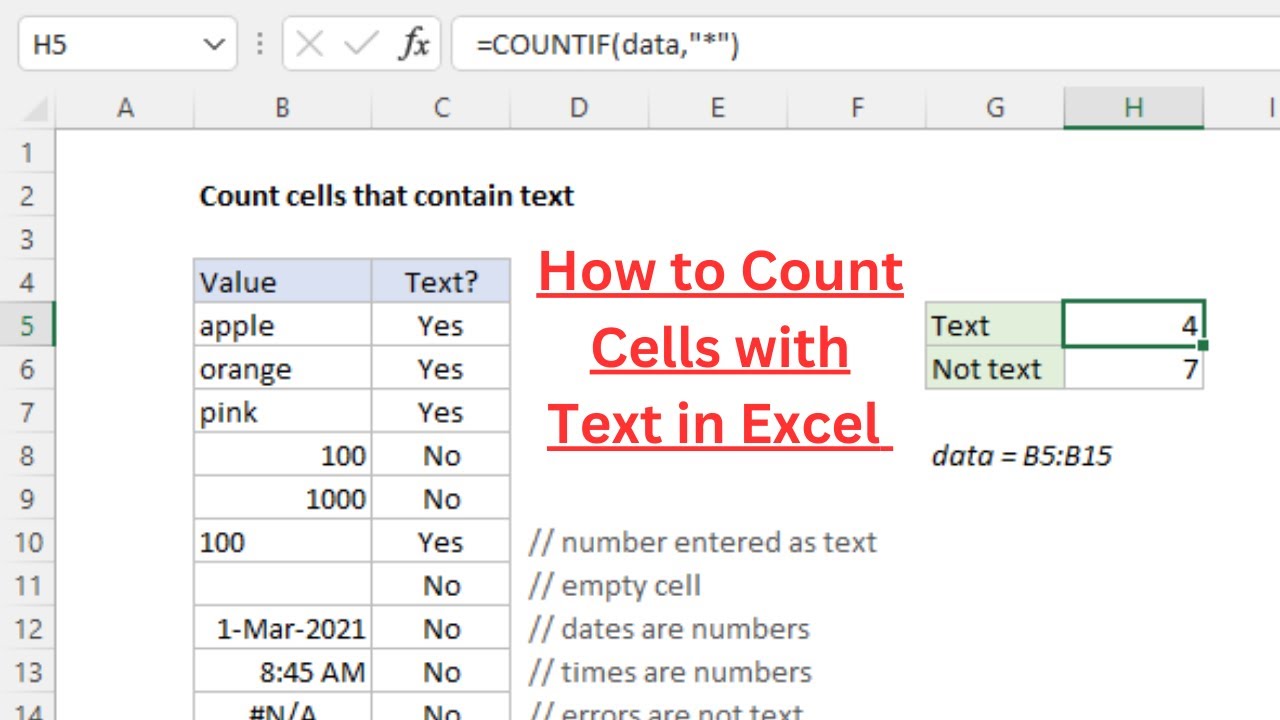Click the fill handle on cell H5
The height and width of the screenshot is (720, 1280).
click(1203, 346)
